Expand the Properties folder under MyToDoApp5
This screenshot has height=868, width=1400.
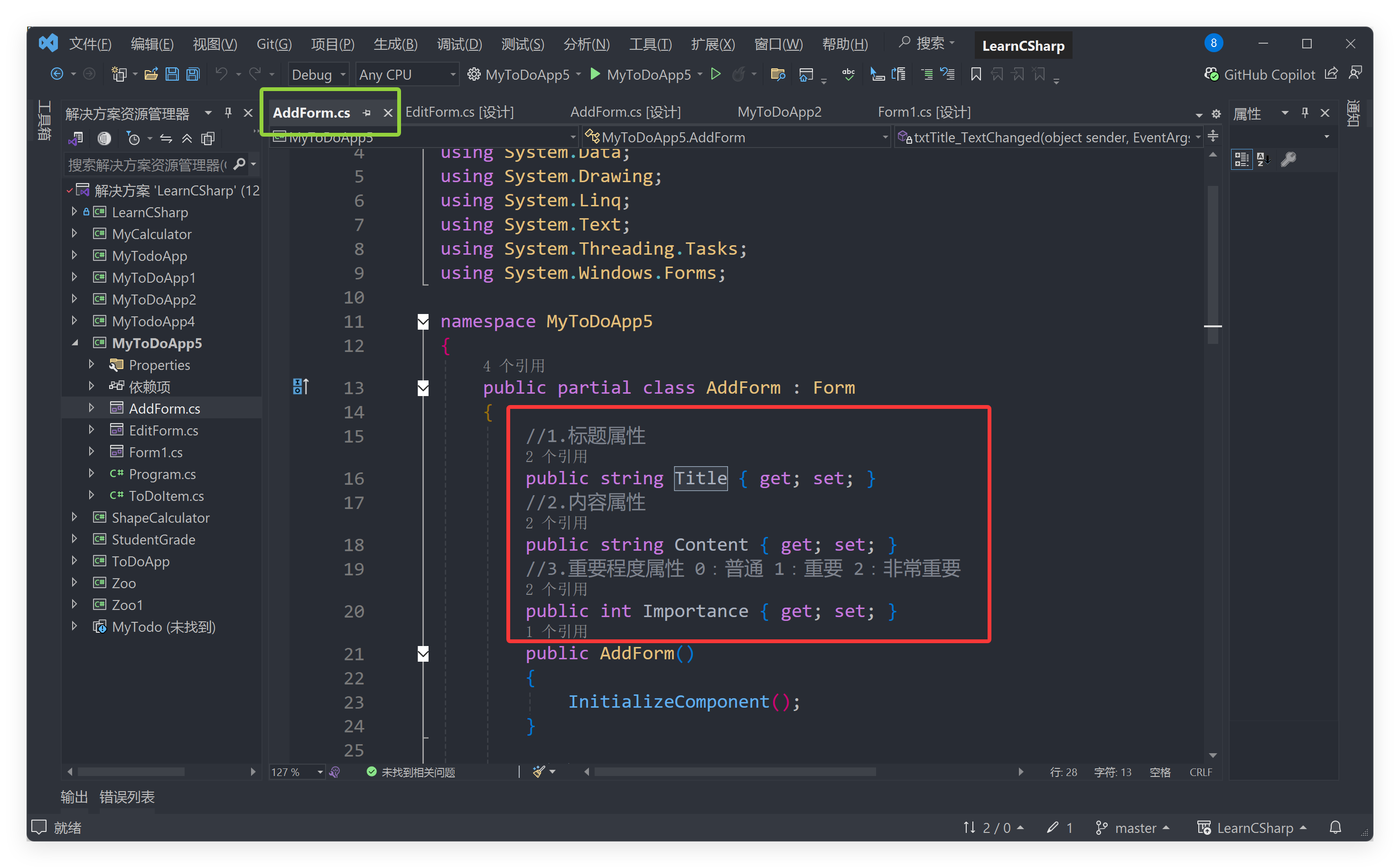[91, 365]
